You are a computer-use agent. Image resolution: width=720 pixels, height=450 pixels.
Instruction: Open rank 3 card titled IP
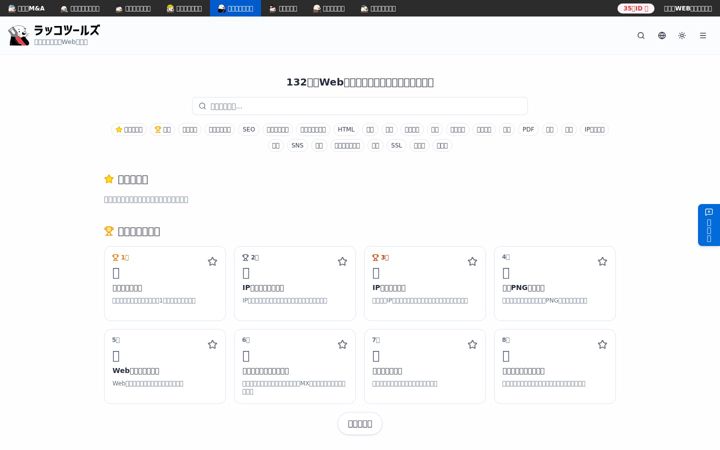click(425, 283)
